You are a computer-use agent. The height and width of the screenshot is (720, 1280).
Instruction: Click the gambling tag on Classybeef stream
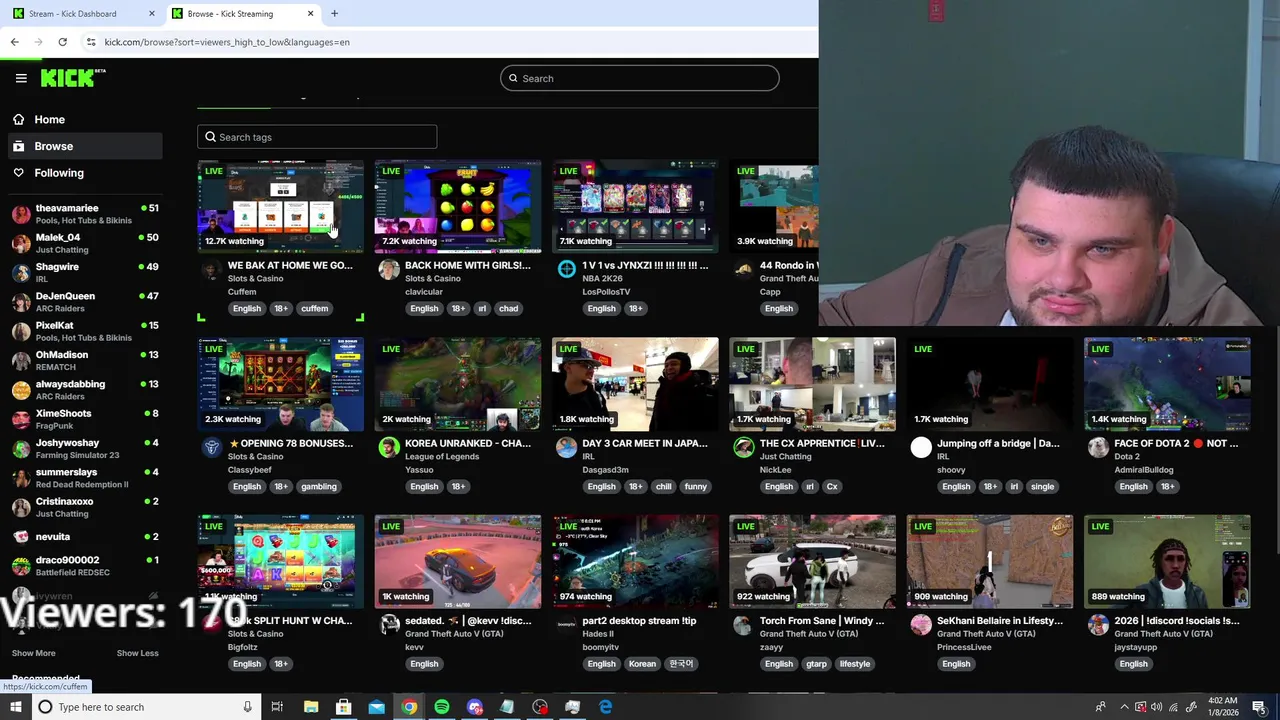318,486
